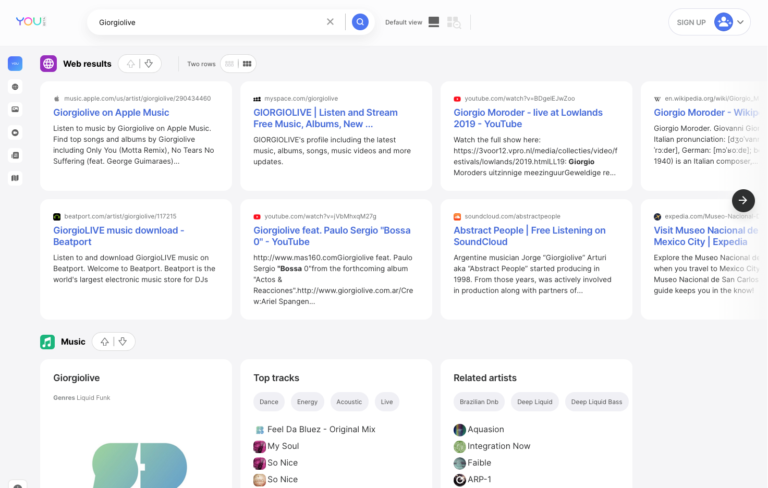Select the globe icon in left sidebar

point(15,87)
